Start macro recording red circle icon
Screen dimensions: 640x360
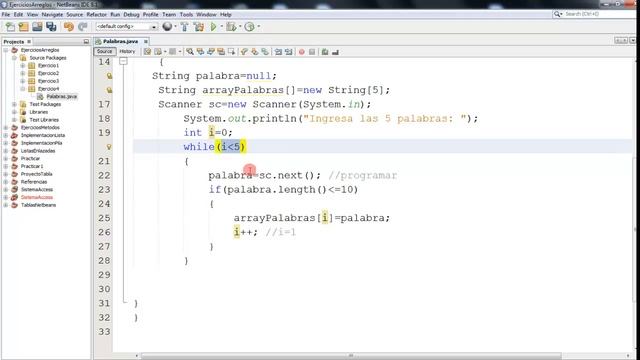point(302,52)
